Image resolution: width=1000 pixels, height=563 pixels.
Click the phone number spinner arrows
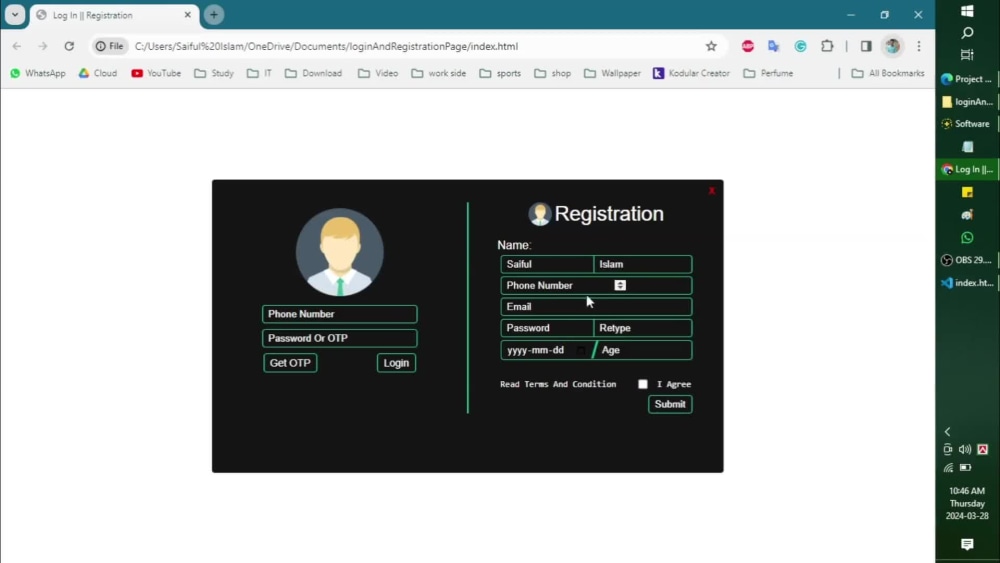[620, 285]
